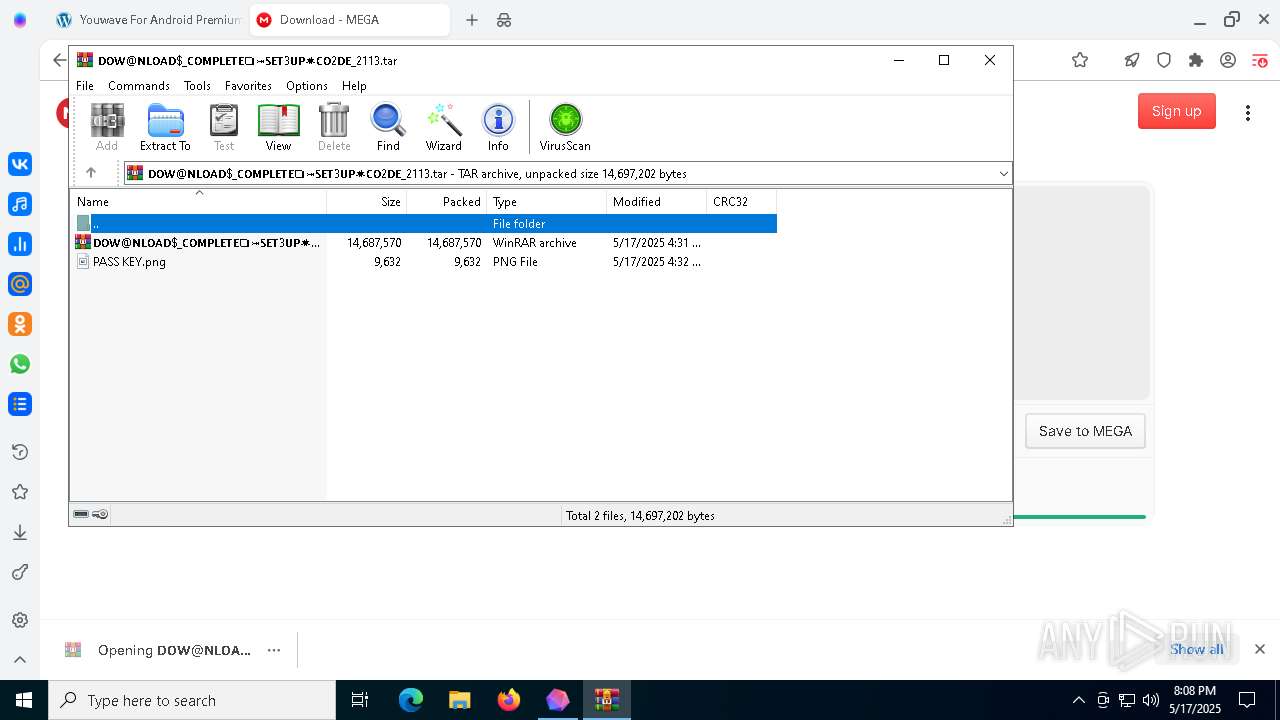This screenshot has width=1280, height=720.
Task: Run the VirusScan bug icon
Action: coord(565,128)
